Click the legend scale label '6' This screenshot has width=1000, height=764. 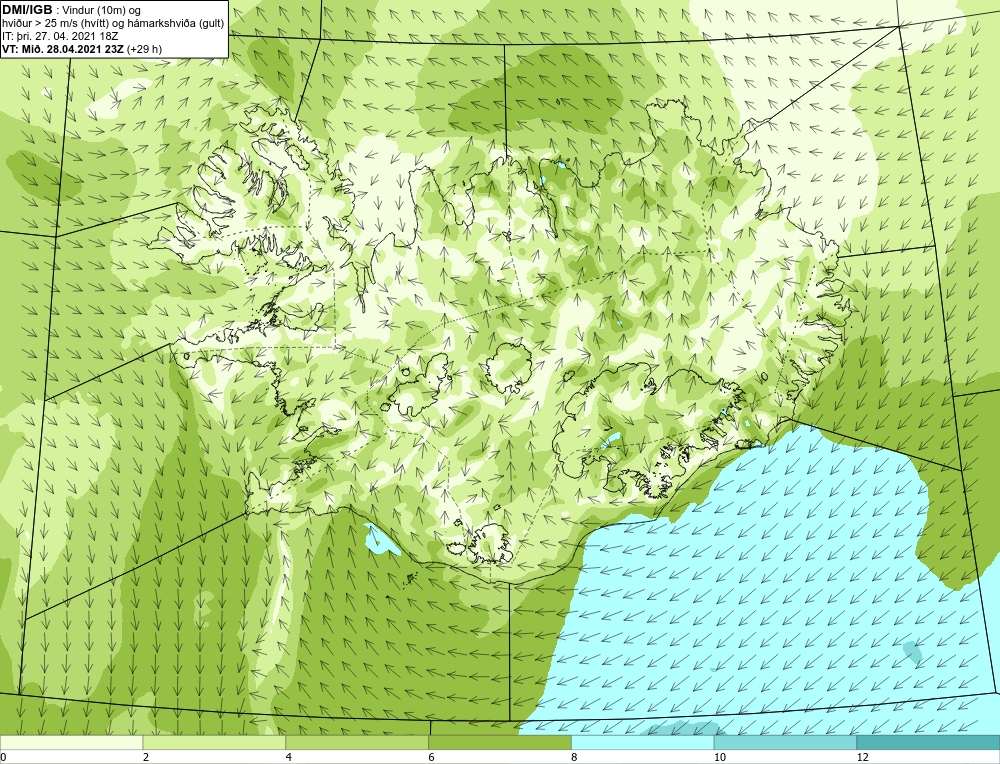[432, 757]
